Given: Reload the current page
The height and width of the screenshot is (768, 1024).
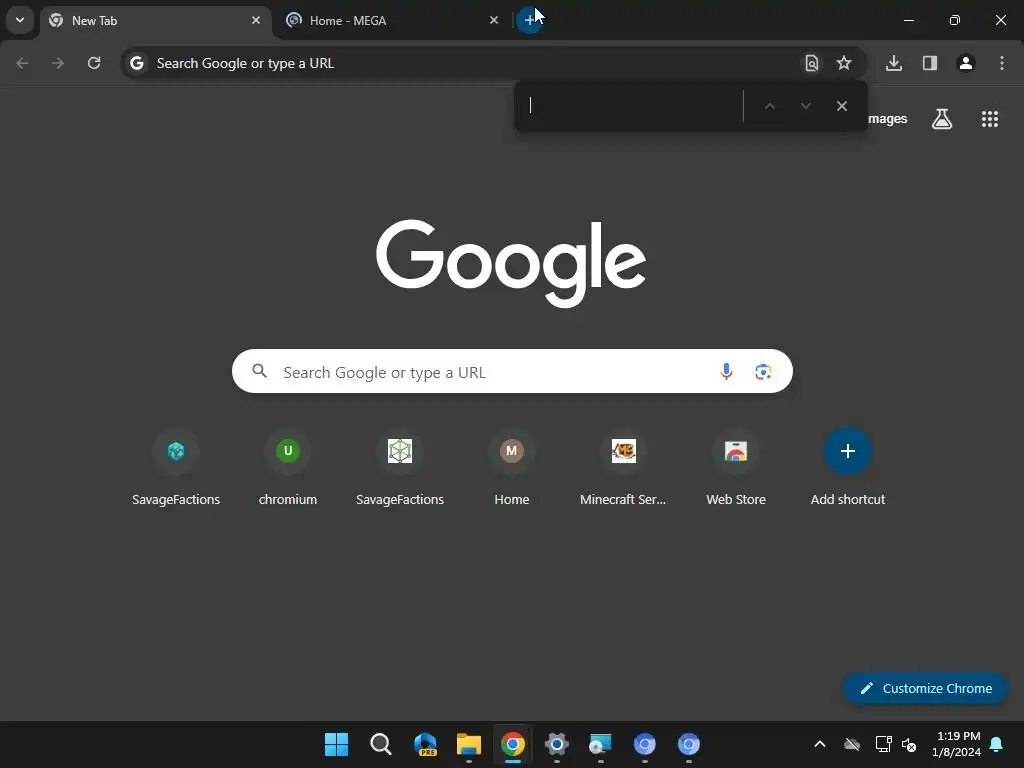Looking at the screenshot, I should [94, 63].
